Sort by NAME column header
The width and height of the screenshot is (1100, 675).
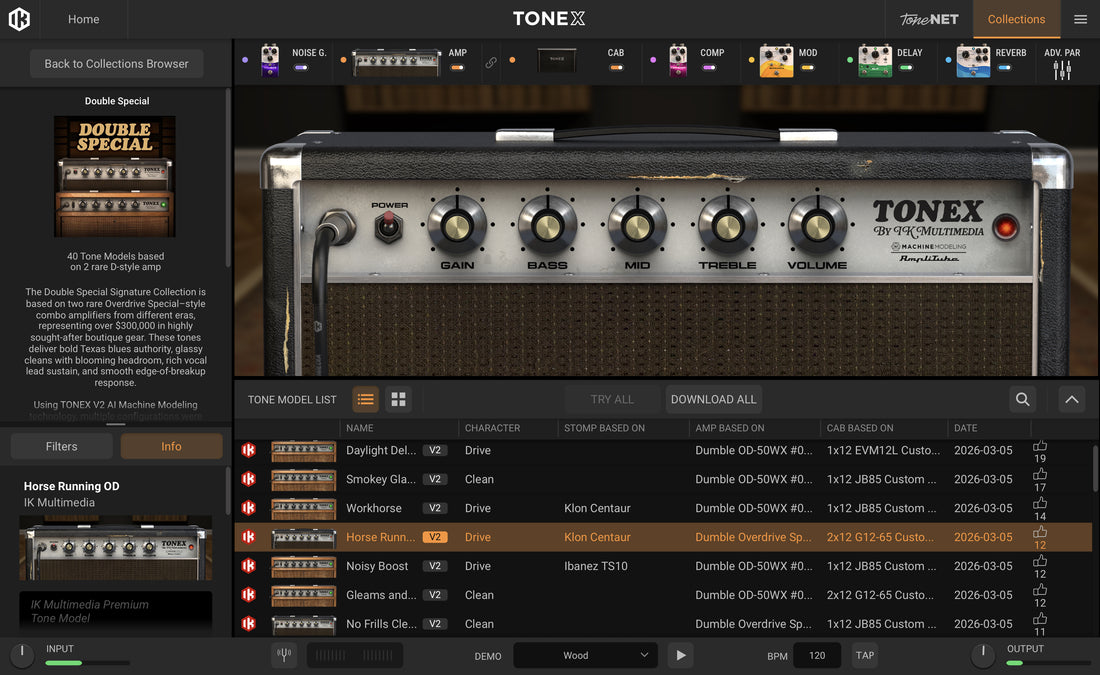(360, 428)
